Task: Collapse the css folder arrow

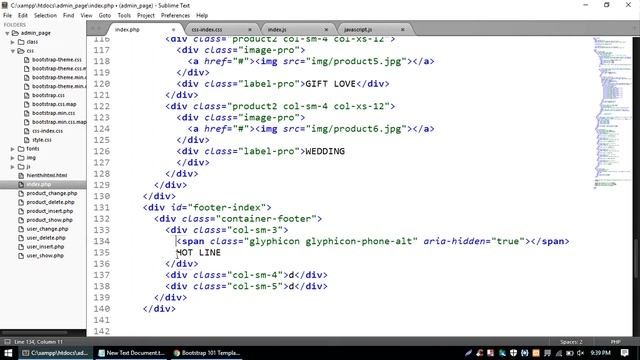Action: [13, 51]
